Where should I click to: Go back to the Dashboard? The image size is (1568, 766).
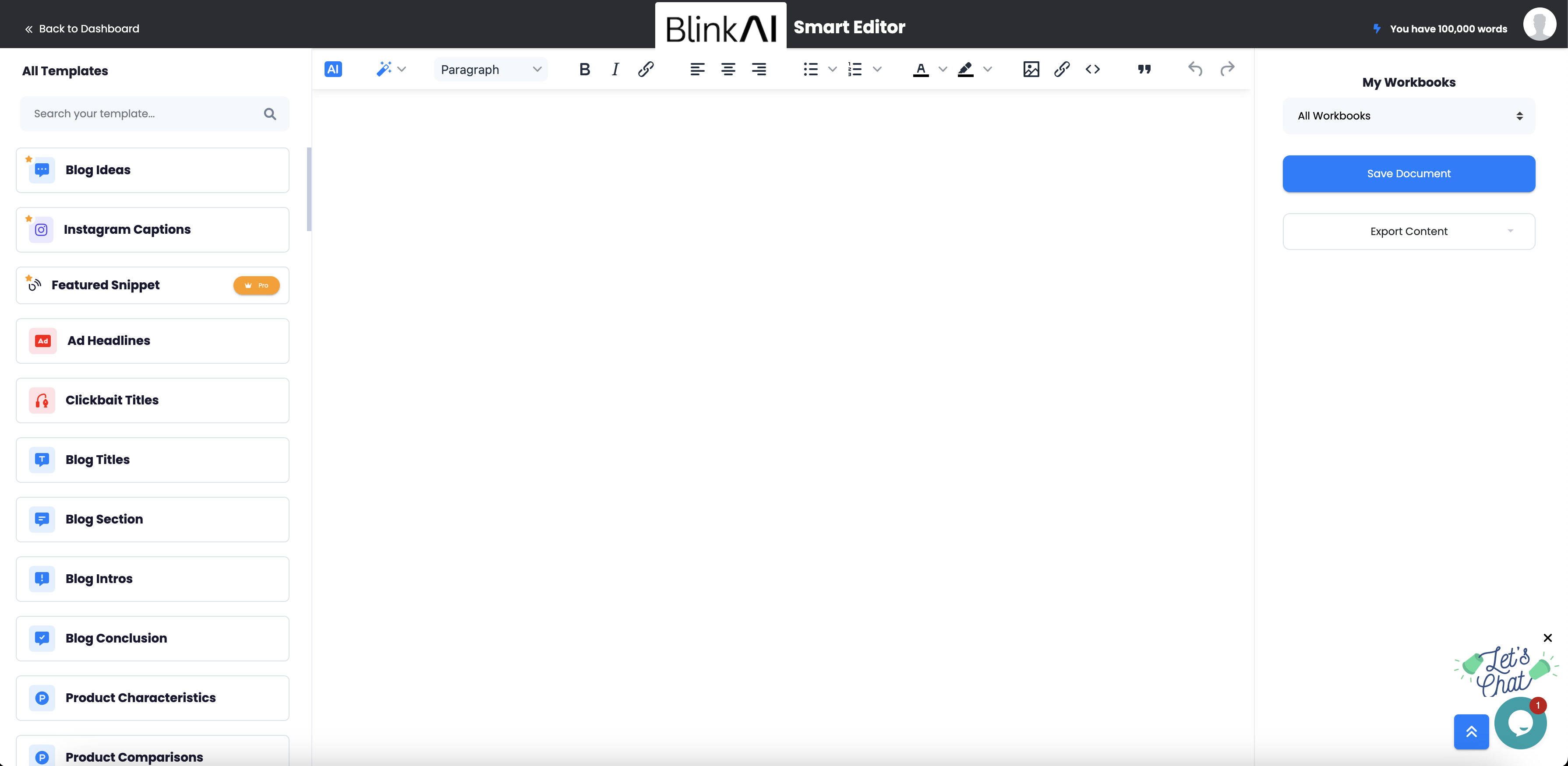click(82, 28)
